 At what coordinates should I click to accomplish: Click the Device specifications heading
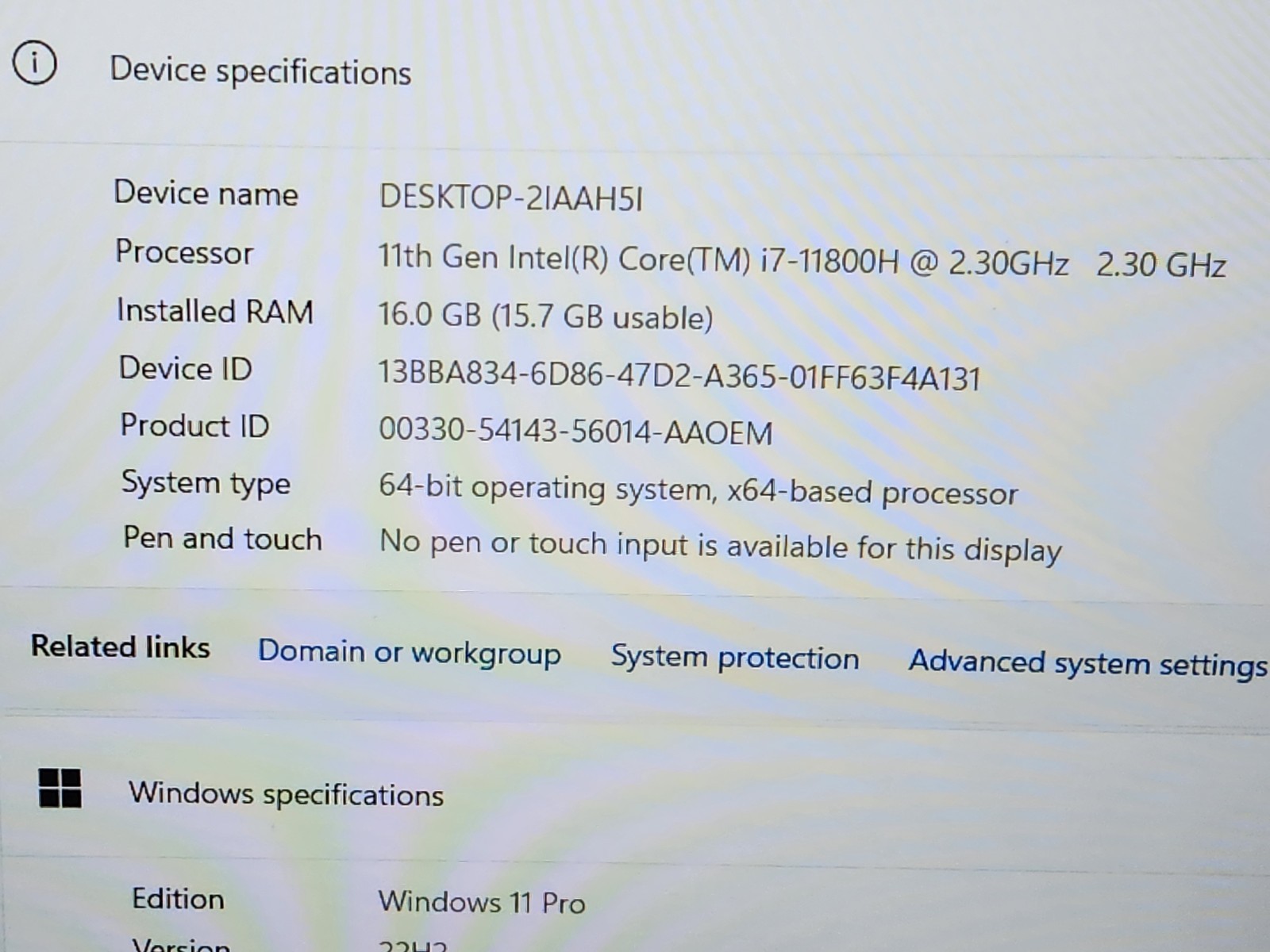(260, 71)
